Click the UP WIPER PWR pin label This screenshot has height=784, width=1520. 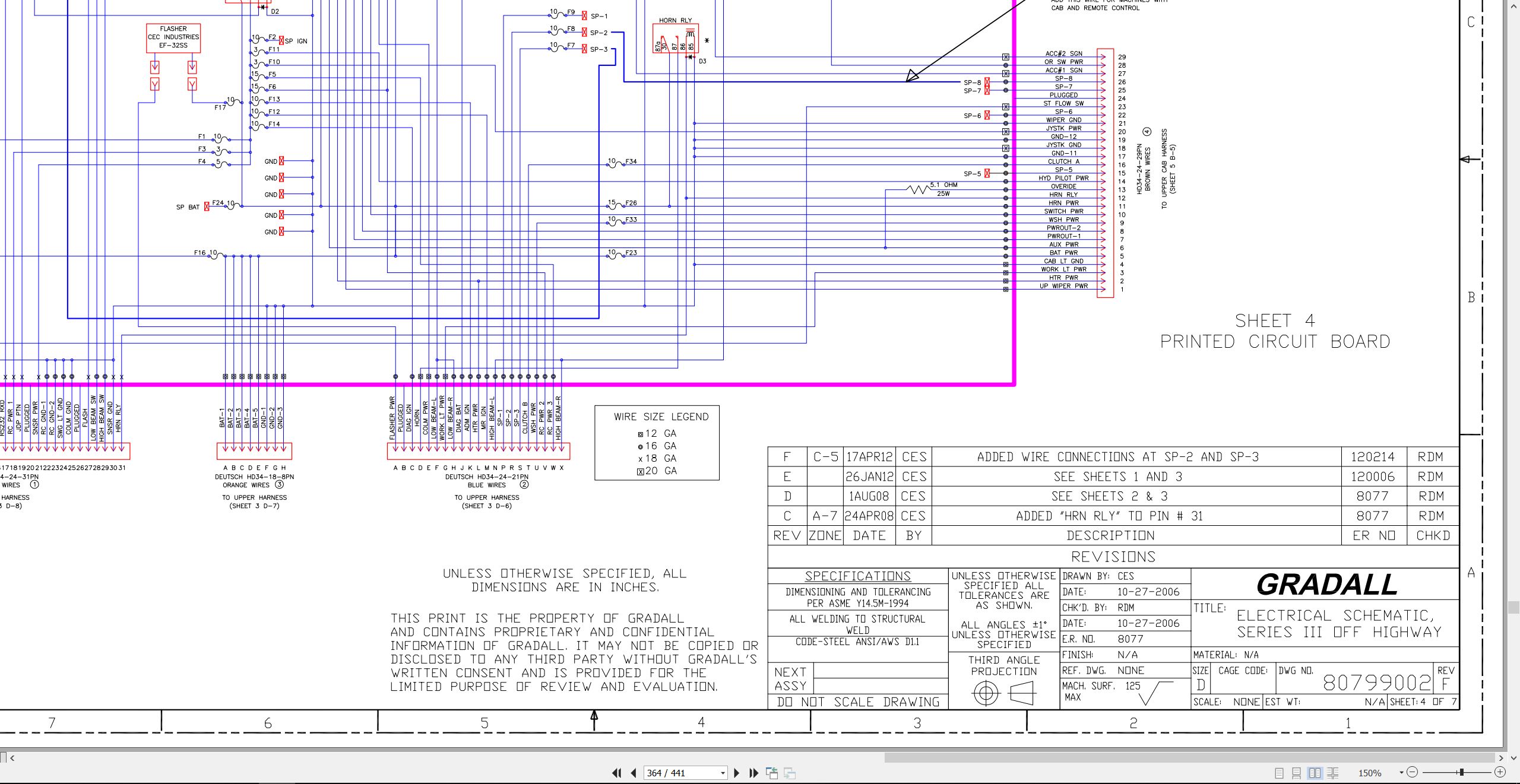point(1063,286)
